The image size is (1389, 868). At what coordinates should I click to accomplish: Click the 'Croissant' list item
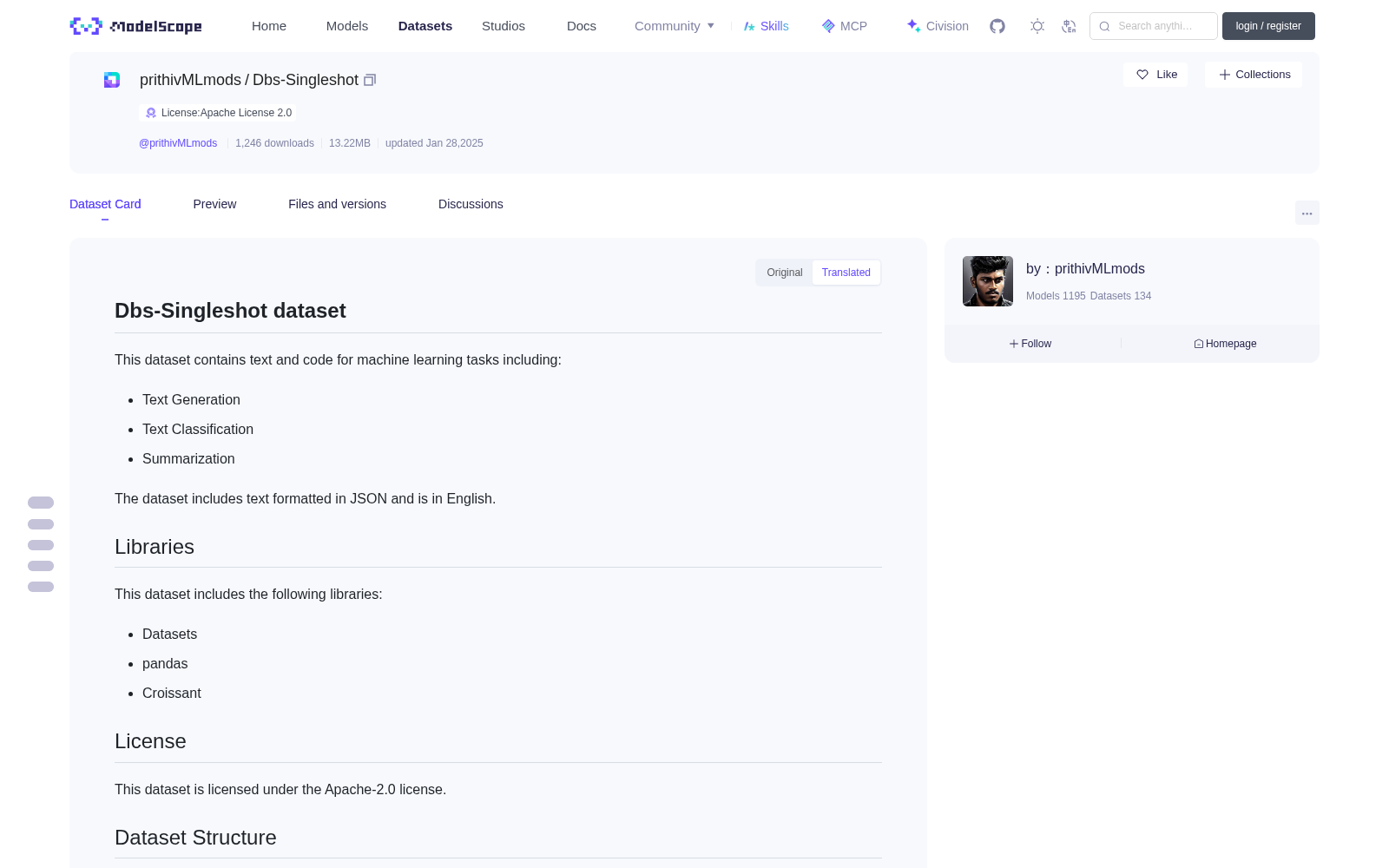[x=172, y=694]
